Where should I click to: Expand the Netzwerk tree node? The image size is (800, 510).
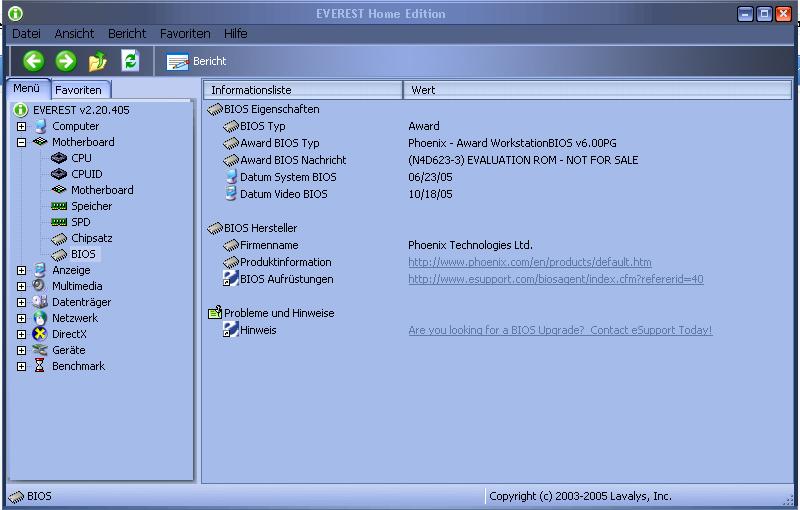[21, 318]
